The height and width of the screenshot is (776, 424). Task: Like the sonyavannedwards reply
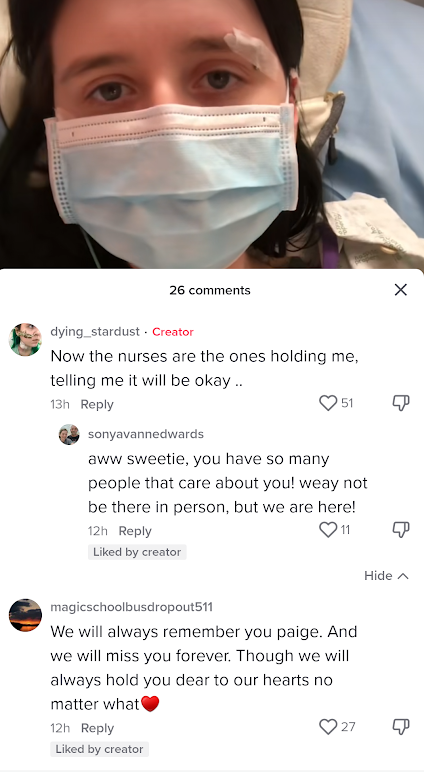tap(328, 530)
